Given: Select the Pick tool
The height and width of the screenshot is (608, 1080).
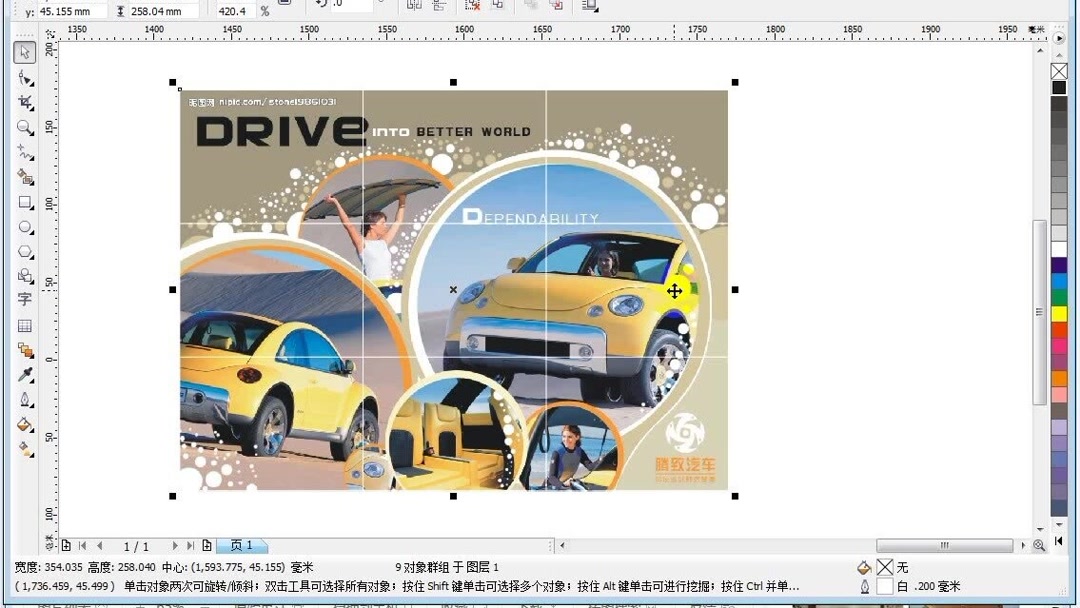Looking at the screenshot, I should (x=24, y=52).
